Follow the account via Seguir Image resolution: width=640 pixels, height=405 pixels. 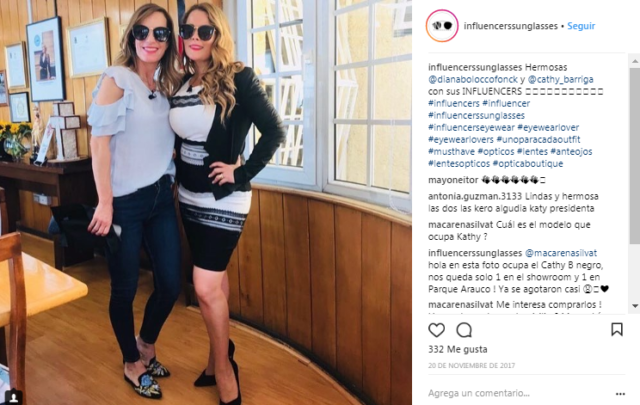(581, 26)
